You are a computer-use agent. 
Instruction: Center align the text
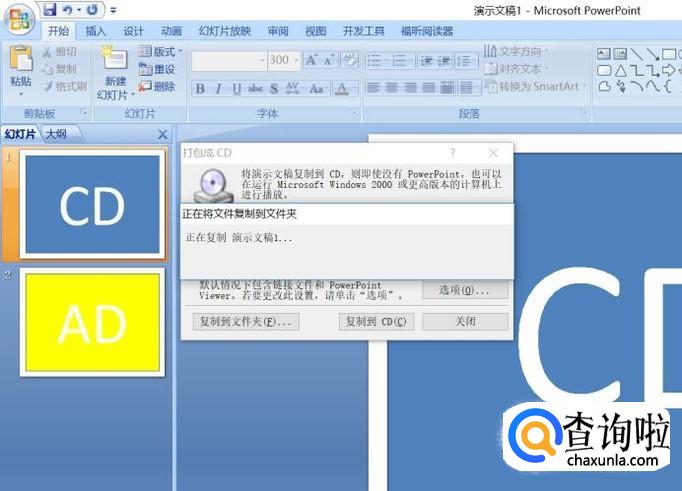pyautogui.click(x=391, y=88)
